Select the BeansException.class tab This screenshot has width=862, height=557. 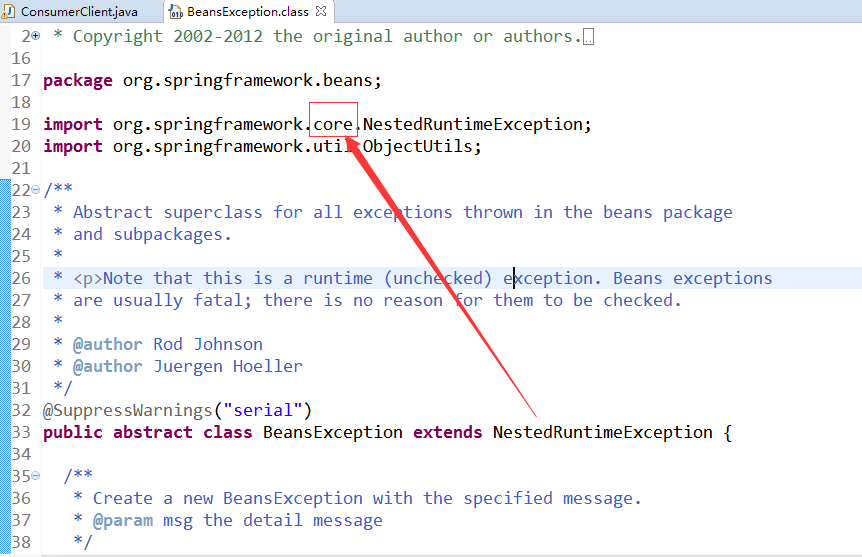pos(248,12)
